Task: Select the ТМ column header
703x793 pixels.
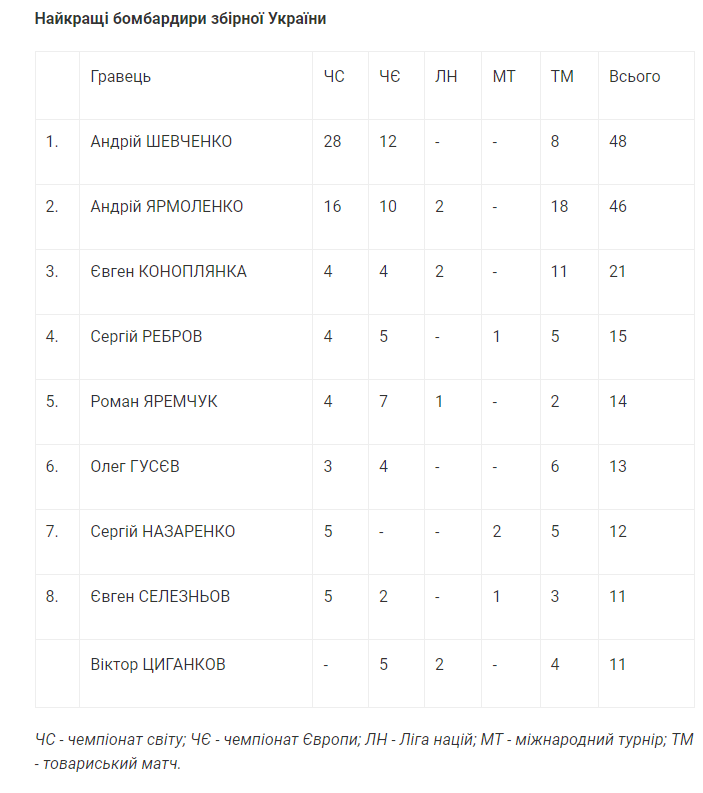Action: (x=562, y=77)
